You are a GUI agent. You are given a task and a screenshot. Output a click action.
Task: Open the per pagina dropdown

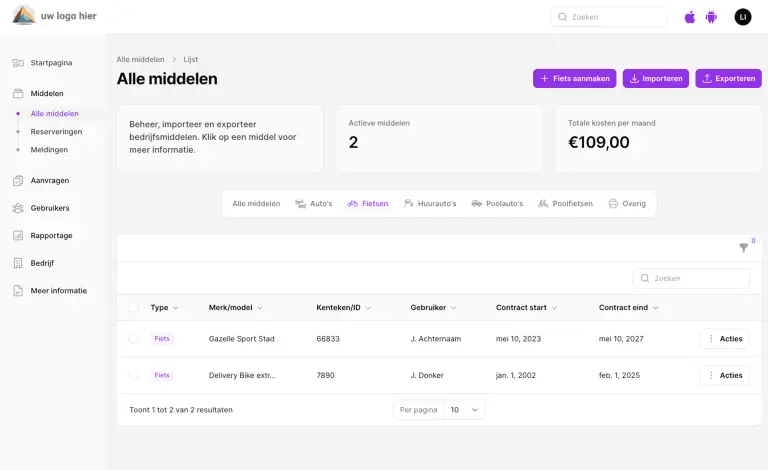463,410
